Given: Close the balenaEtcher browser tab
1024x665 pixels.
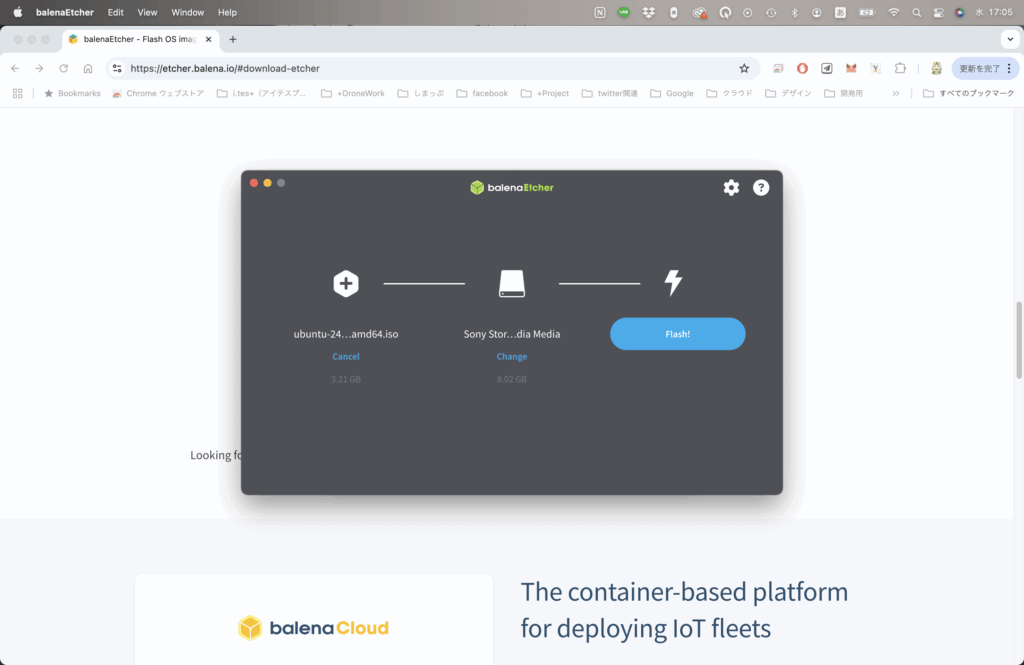Looking at the screenshot, I should [x=208, y=39].
